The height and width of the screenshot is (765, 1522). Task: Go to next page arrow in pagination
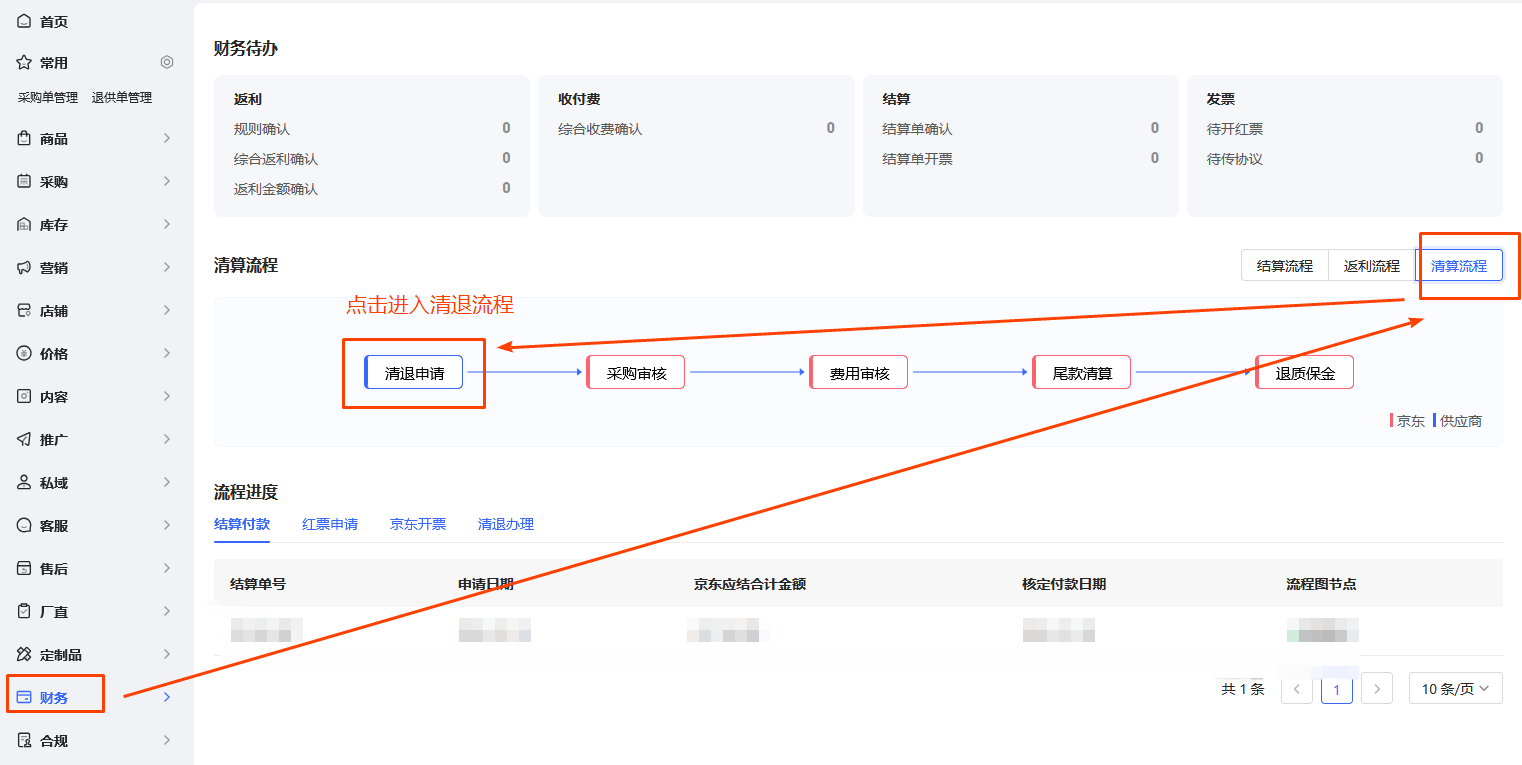tap(1377, 688)
